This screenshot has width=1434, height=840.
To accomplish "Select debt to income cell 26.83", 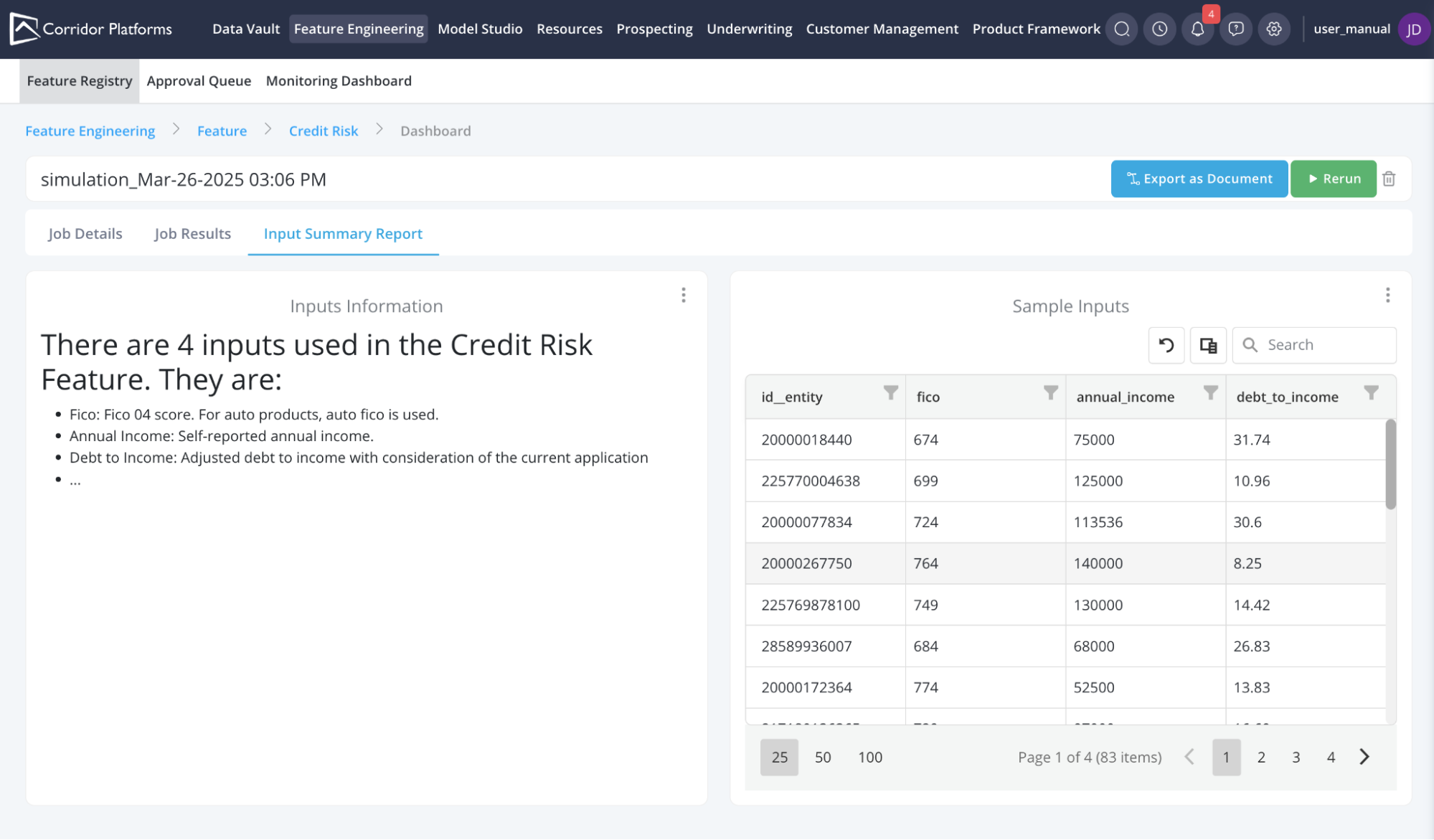I will pos(1306,646).
